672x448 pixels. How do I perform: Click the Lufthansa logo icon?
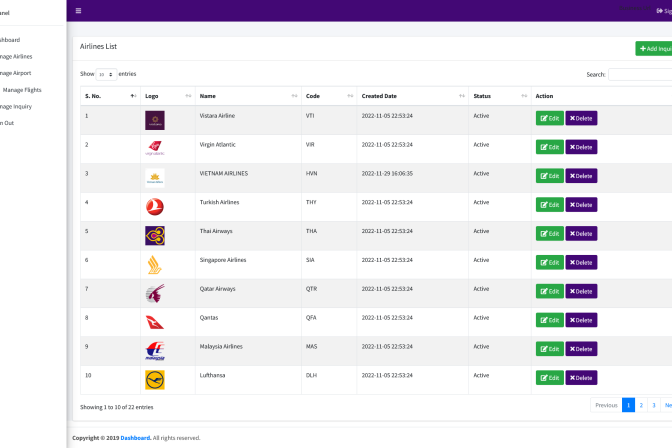(155, 380)
